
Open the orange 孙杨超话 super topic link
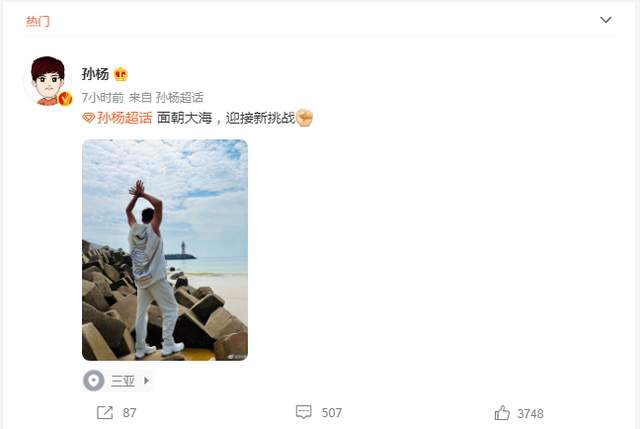[124, 118]
